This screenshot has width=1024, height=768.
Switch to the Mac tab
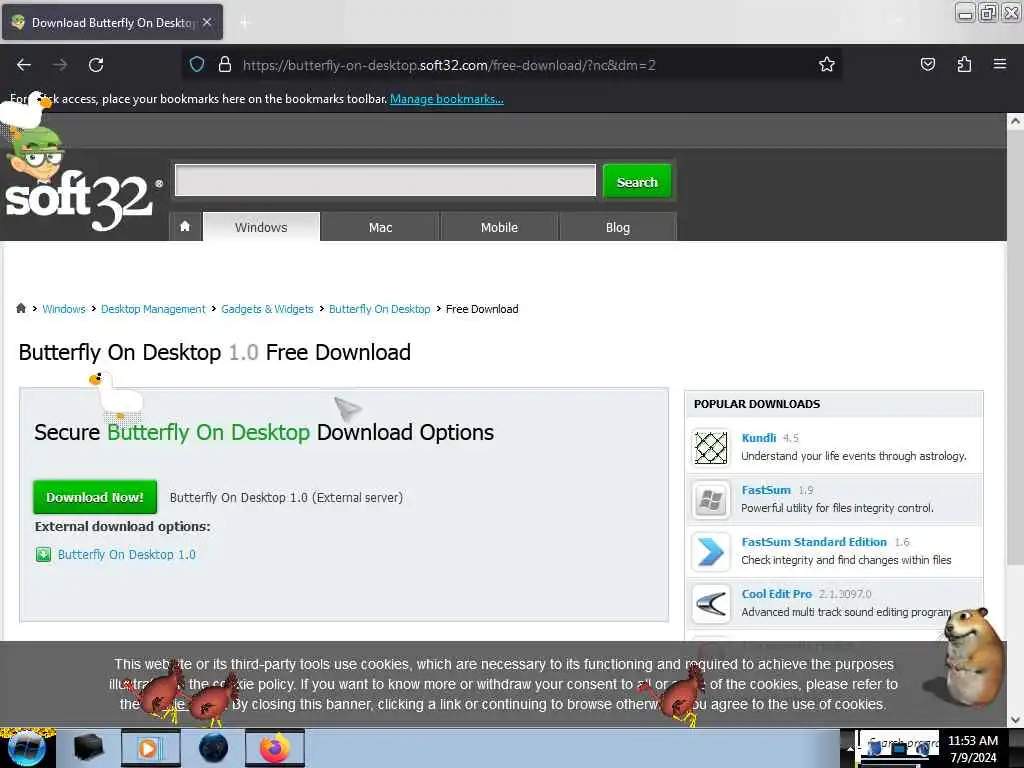(x=381, y=227)
